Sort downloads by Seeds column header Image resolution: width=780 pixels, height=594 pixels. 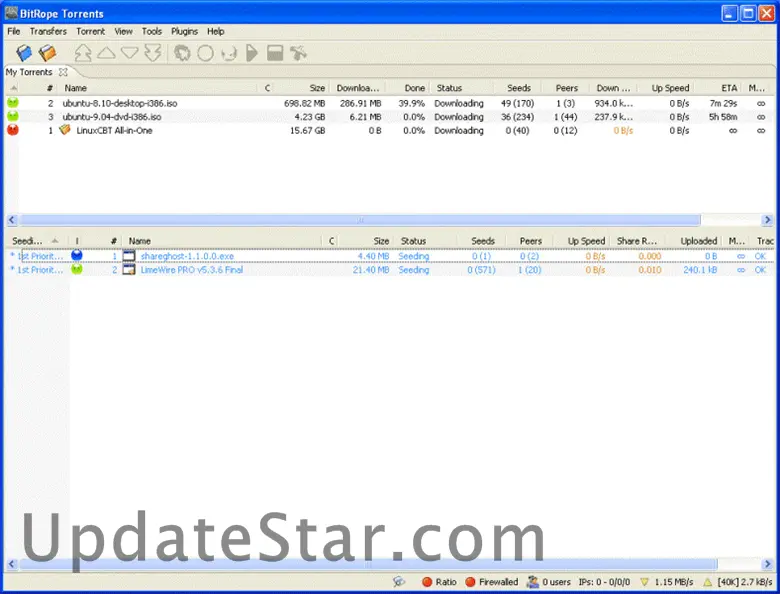519,88
